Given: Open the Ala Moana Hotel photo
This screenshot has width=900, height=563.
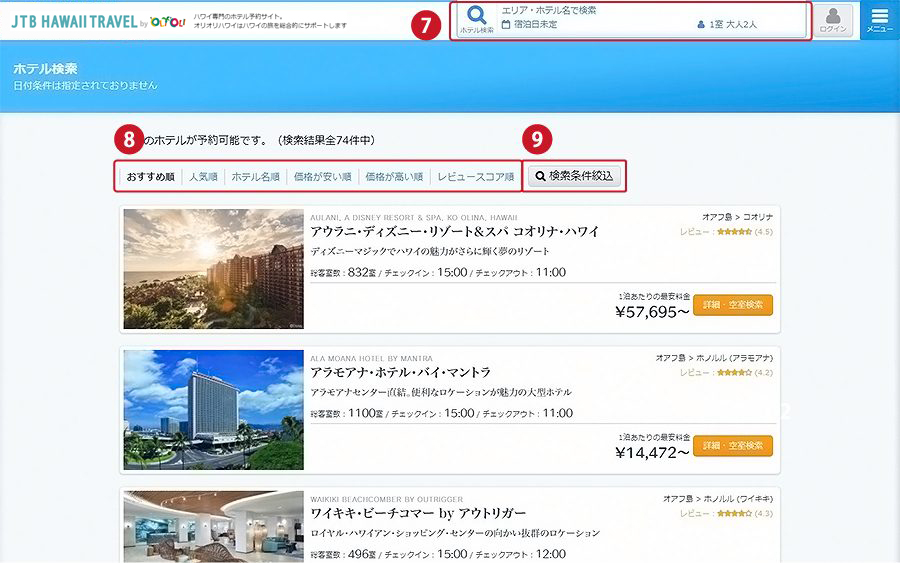Looking at the screenshot, I should [x=214, y=410].
